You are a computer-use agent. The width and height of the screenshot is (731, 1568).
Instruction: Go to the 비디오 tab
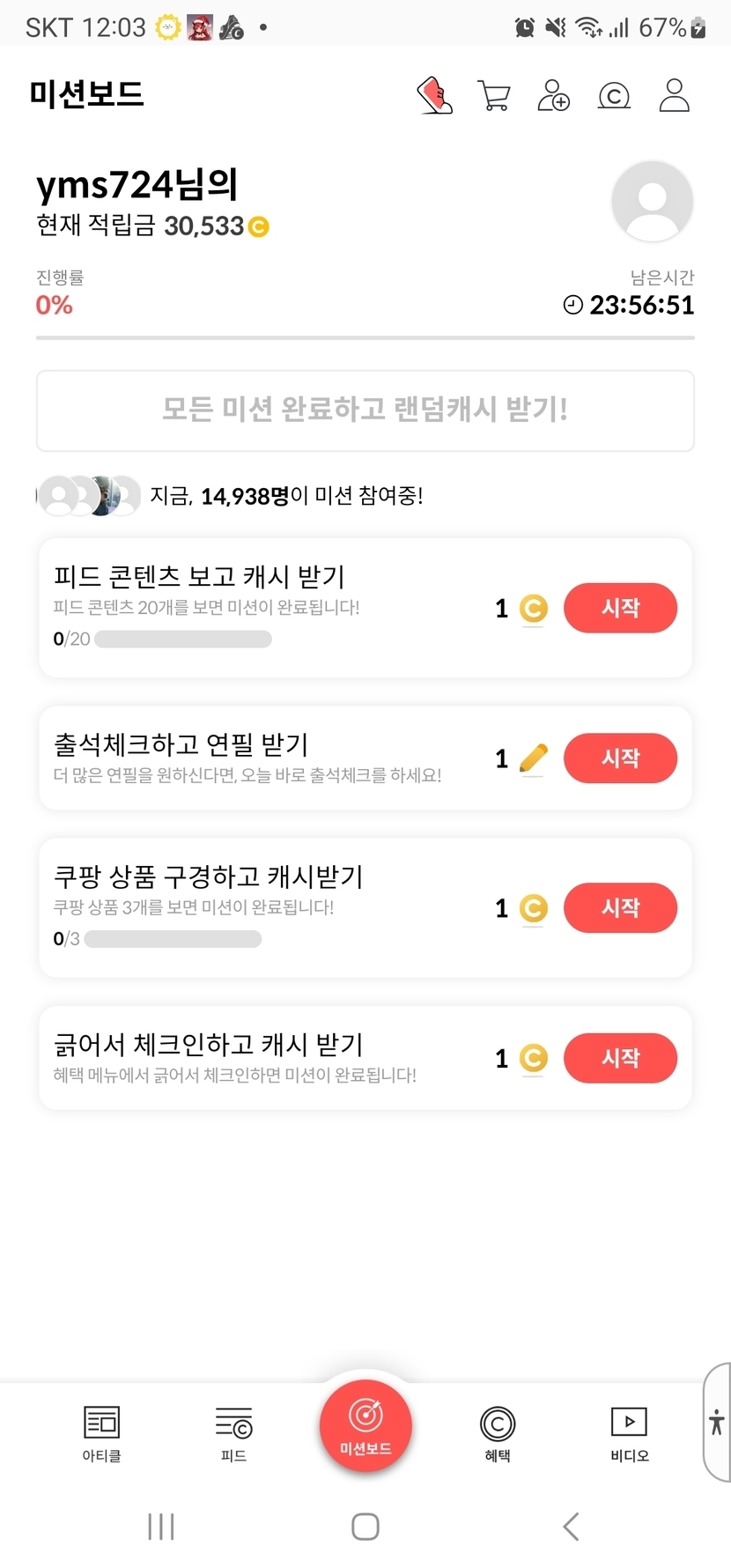coord(629,1433)
